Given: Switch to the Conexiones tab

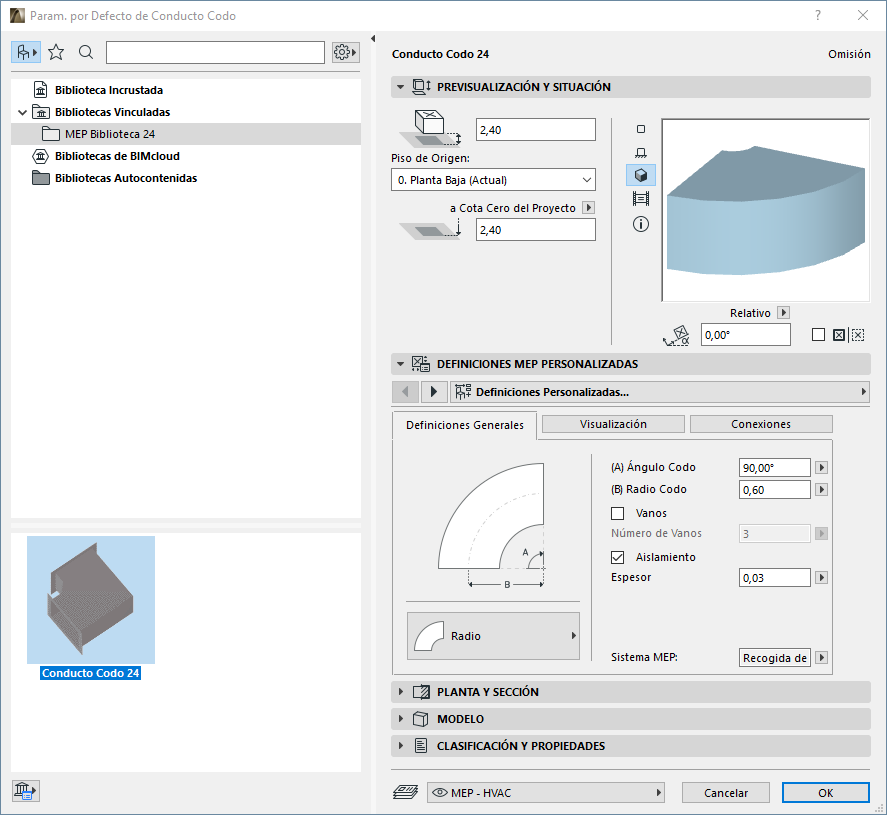Looking at the screenshot, I should 761,424.
